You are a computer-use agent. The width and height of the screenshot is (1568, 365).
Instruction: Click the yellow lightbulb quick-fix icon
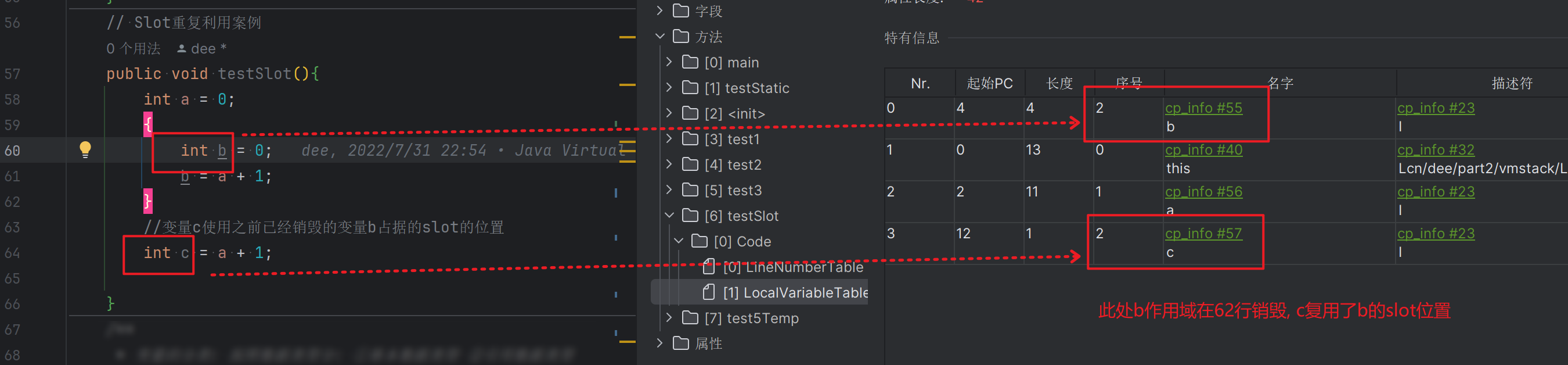coord(85,149)
